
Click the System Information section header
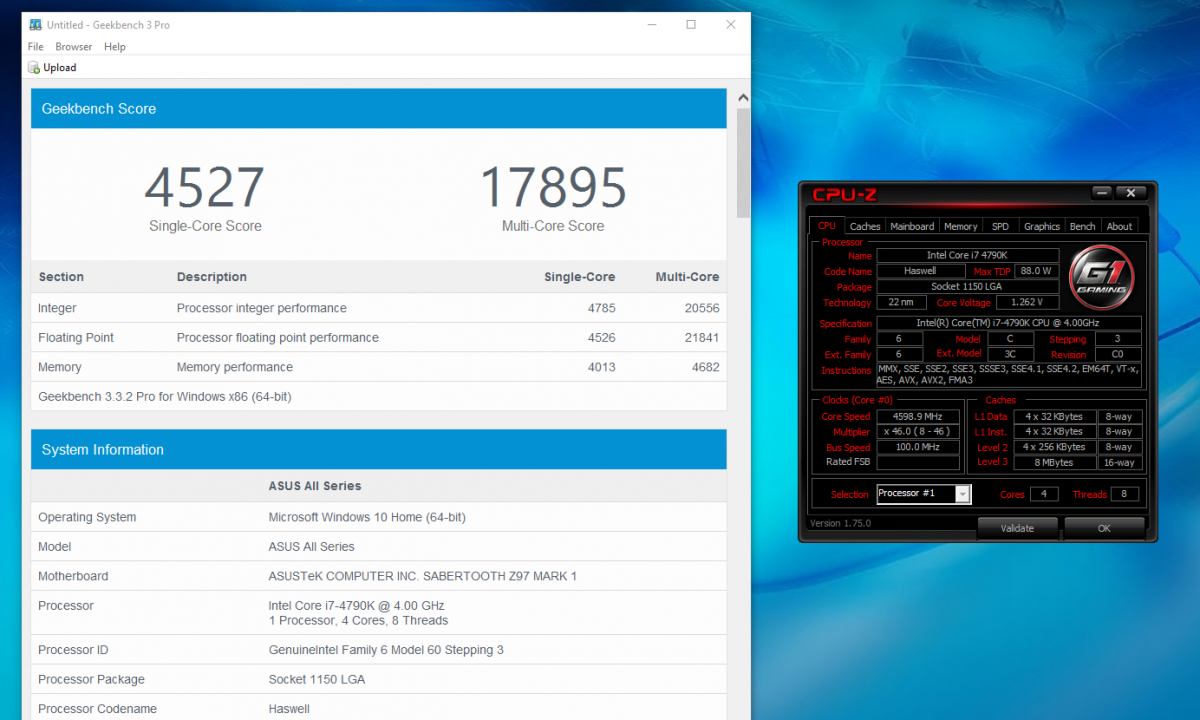point(379,449)
